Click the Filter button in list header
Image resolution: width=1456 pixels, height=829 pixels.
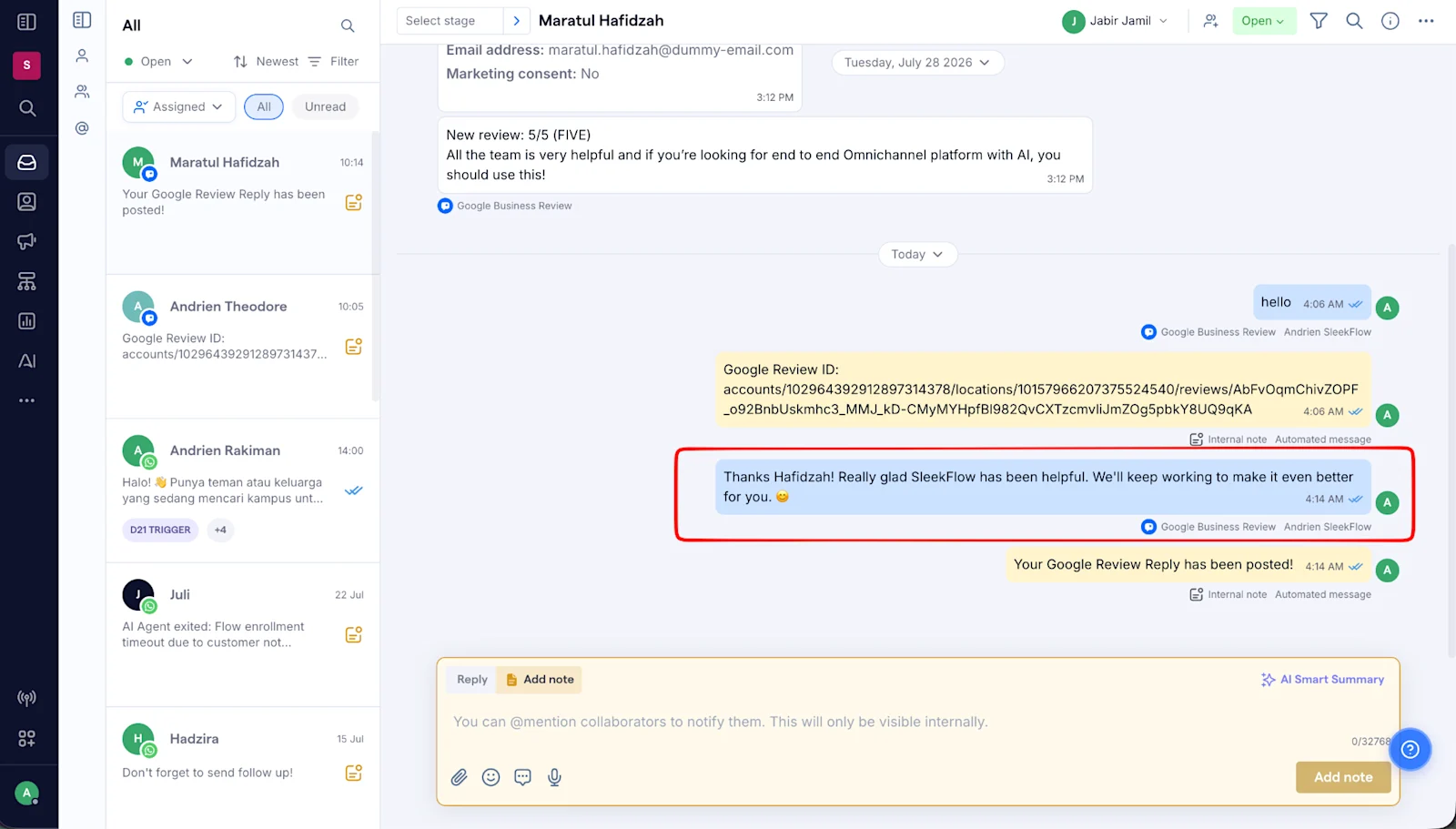click(333, 62)
